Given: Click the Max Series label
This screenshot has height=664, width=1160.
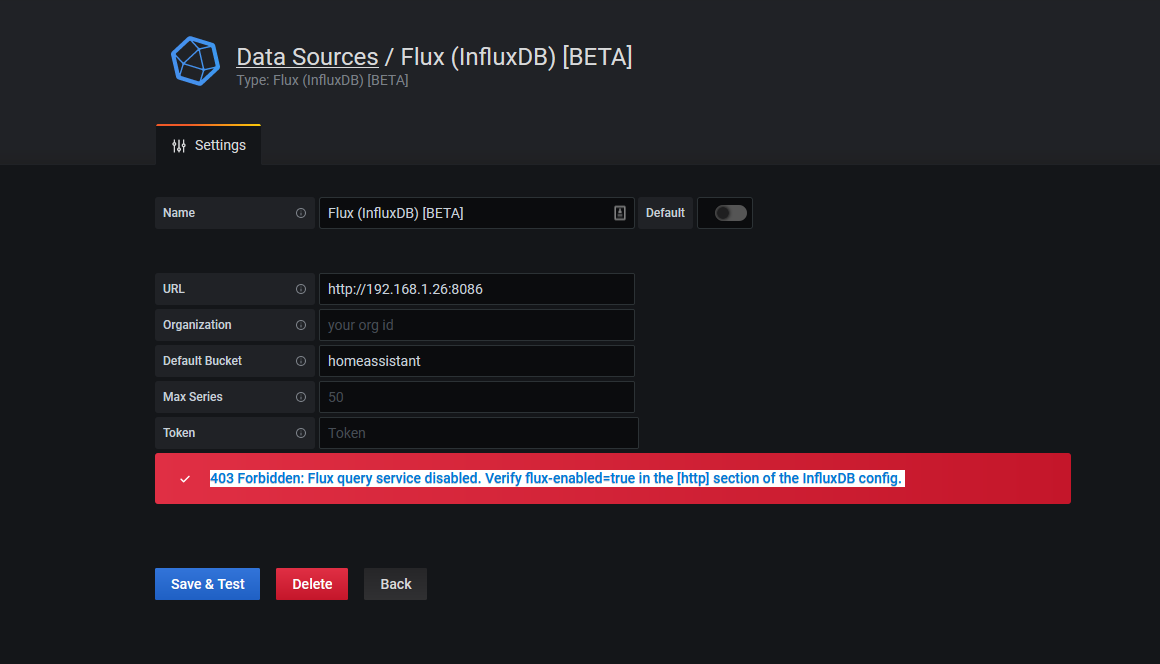Looking at the screenshot, I should (192, 397).
